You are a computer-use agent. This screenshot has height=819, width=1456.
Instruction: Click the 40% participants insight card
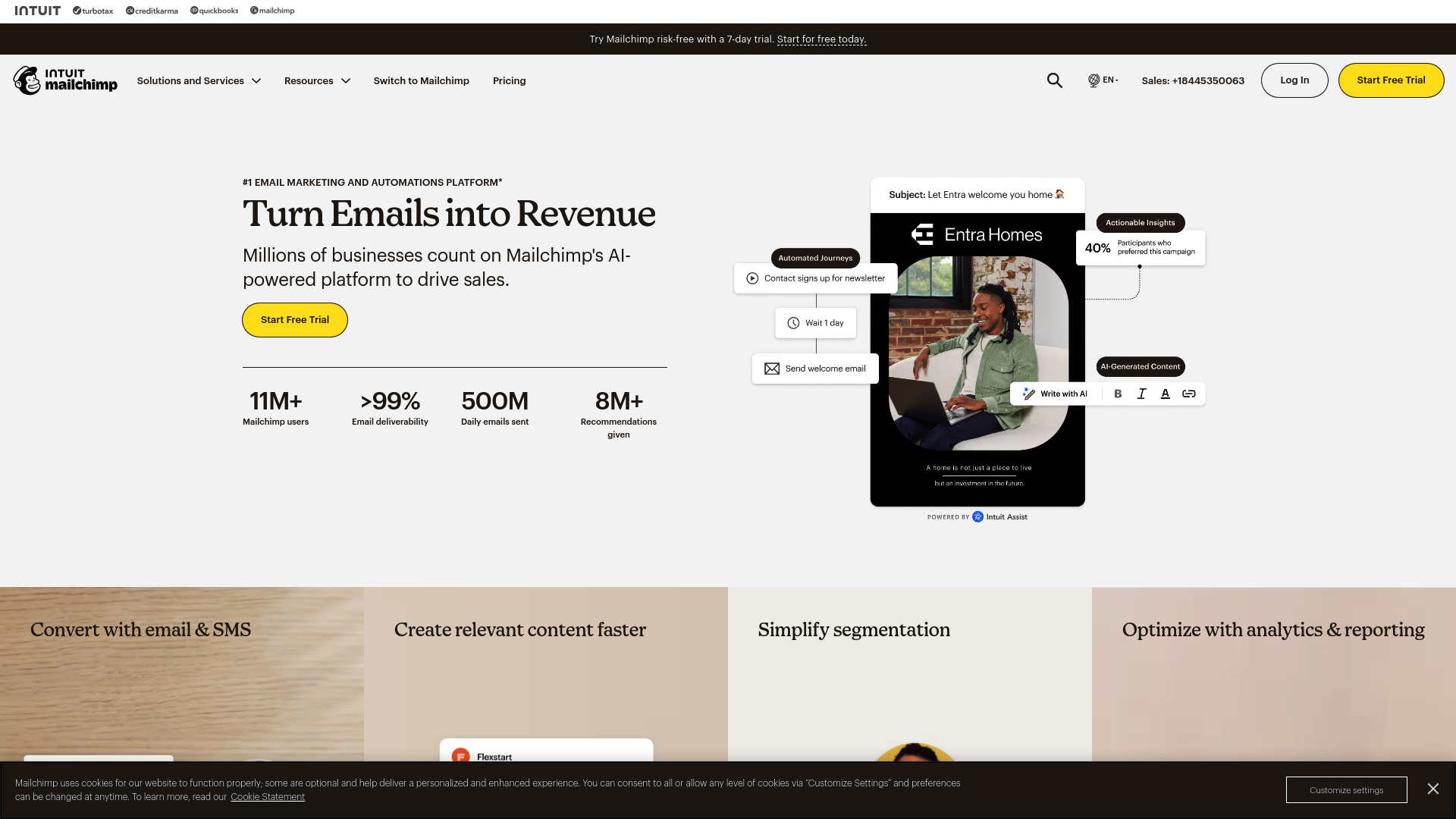(1140, 248)
